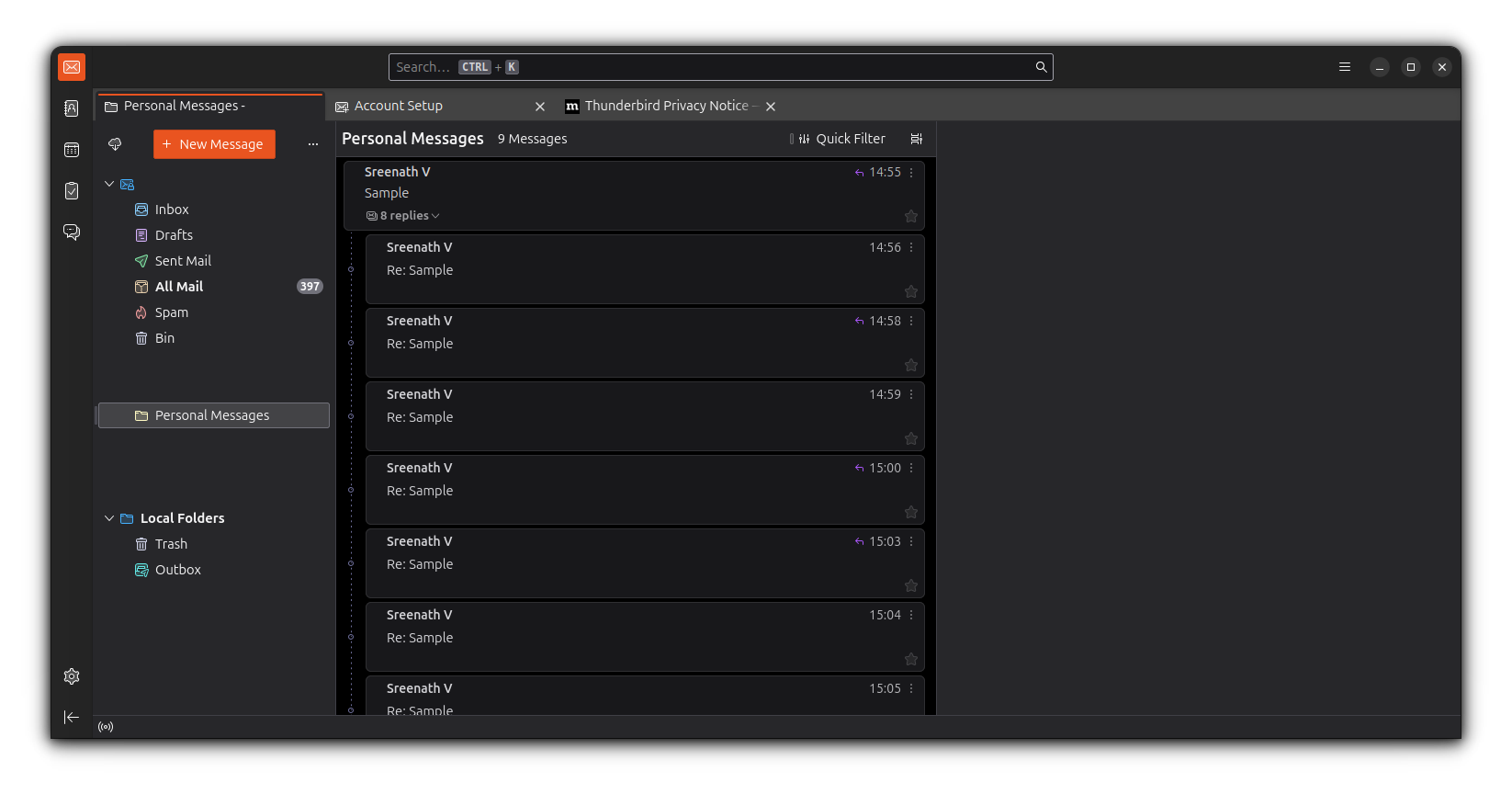This screenshot has width=1512, height=794.
Task: Collapse the mail account folder tree
Action: click(x=109, y=184)
